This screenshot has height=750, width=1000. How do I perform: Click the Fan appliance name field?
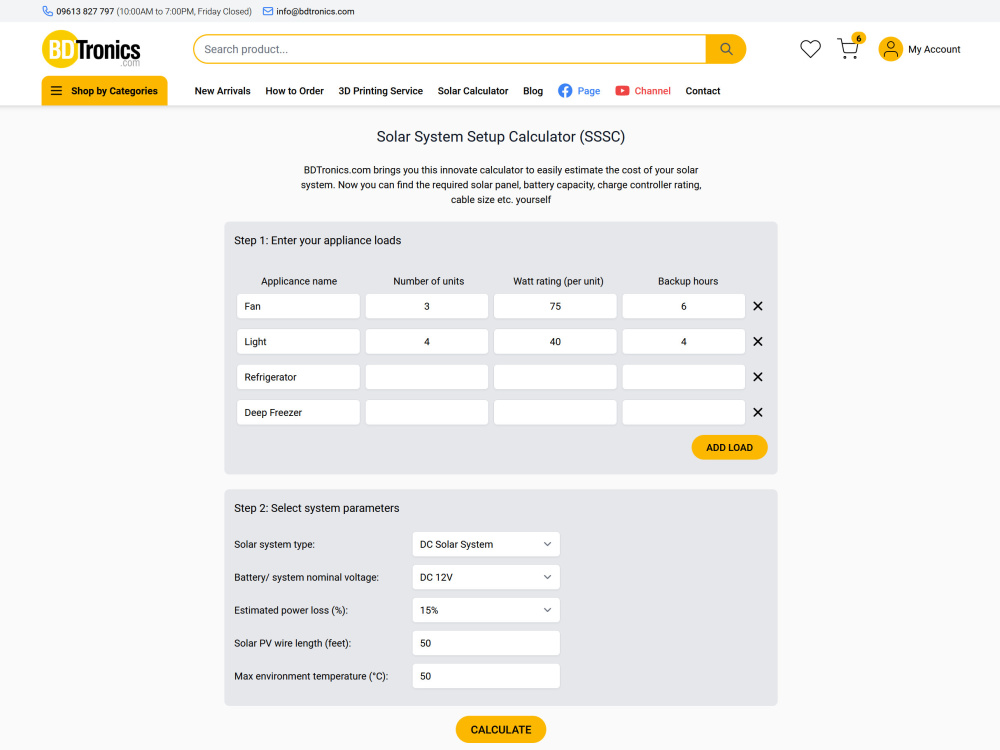[298, 306]
